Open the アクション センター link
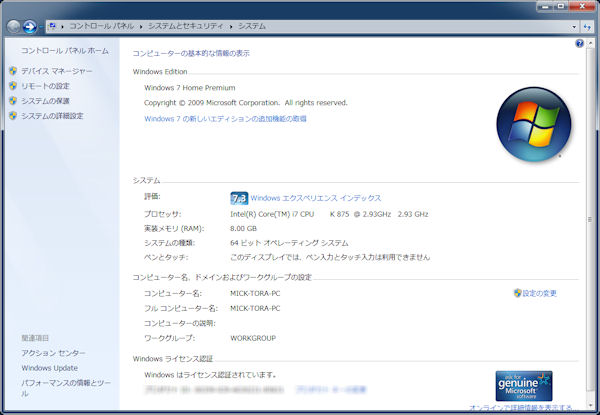Viewport: 600px width, 415px height. coord(54,353)
